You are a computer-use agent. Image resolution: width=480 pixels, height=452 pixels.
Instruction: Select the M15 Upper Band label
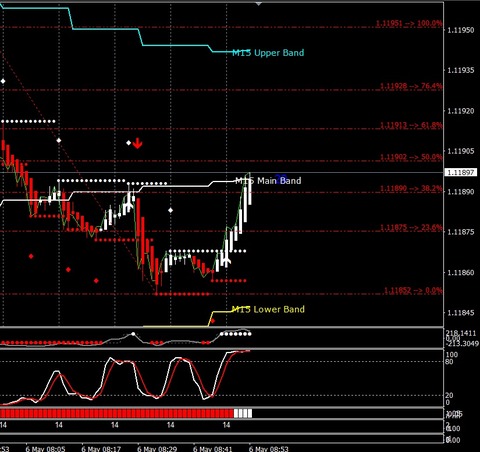(x=268, y=53)
